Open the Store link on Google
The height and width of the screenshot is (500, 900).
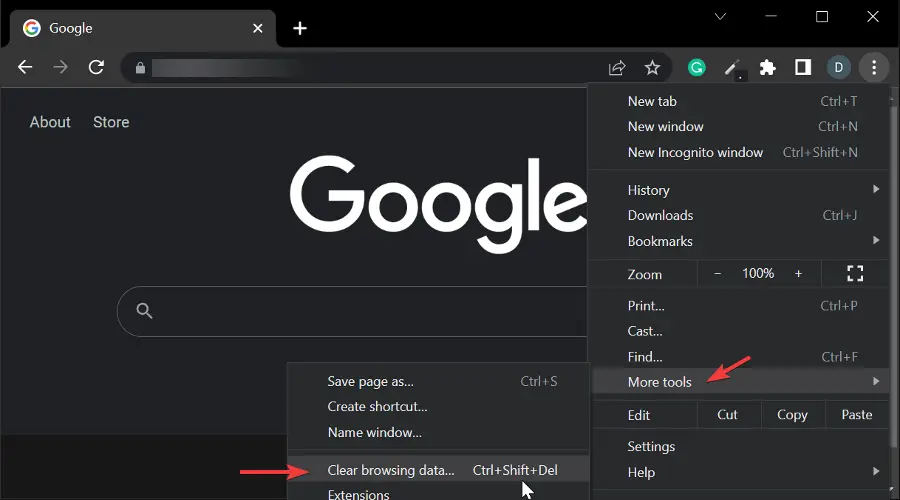[111, 122]
